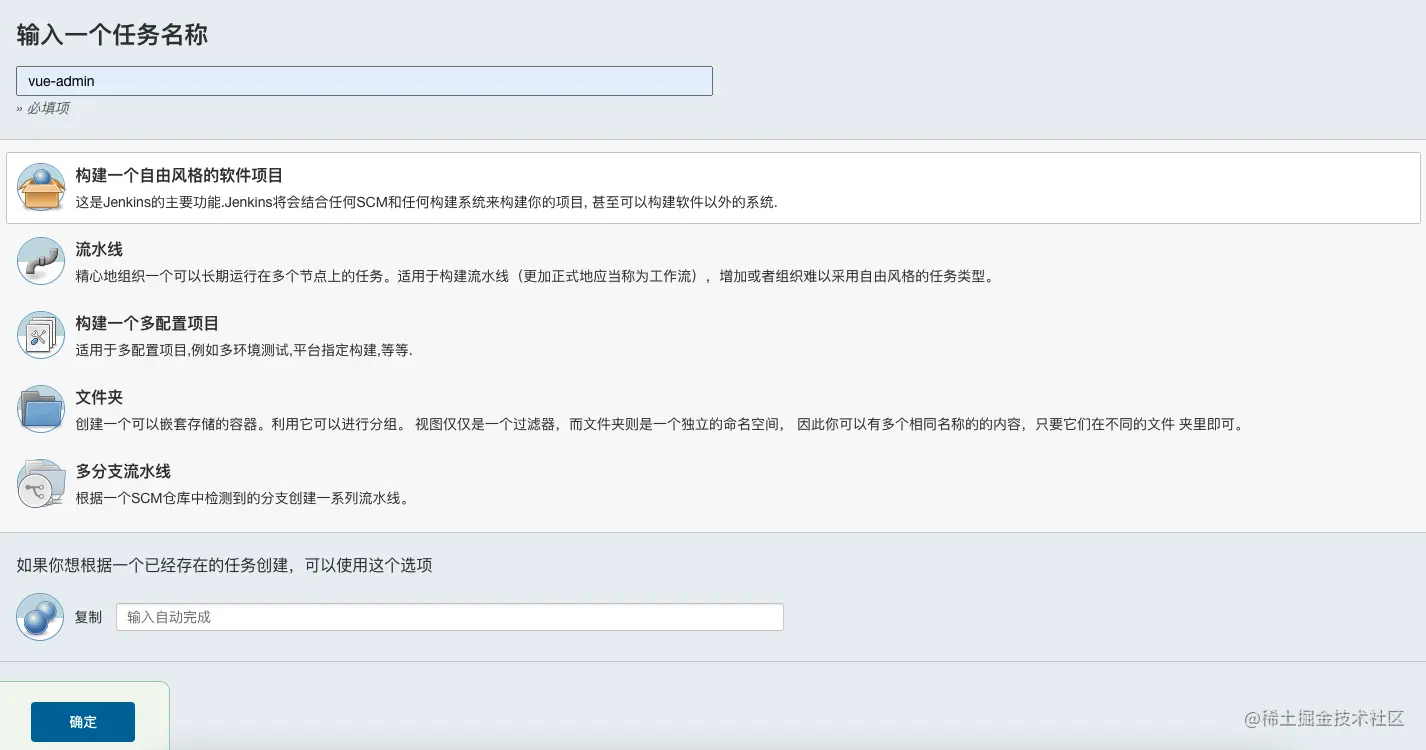The height and width of the screenshot is (750, 1426).
Task: Select 构建一个自由风格的软件项目 title
Action: tap(179, 176)
